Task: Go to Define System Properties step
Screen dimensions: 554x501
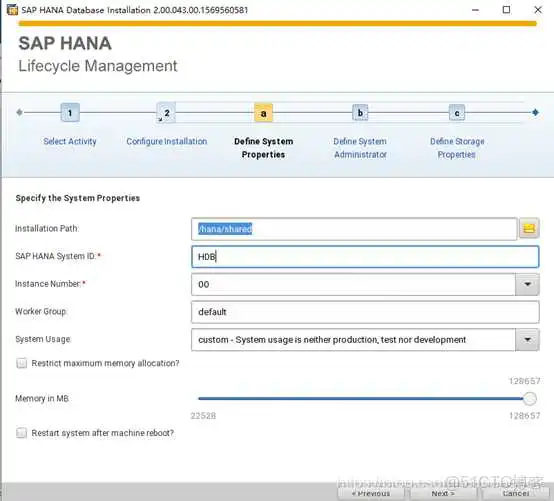Action: pyautogui.click(x=264, y=148)
